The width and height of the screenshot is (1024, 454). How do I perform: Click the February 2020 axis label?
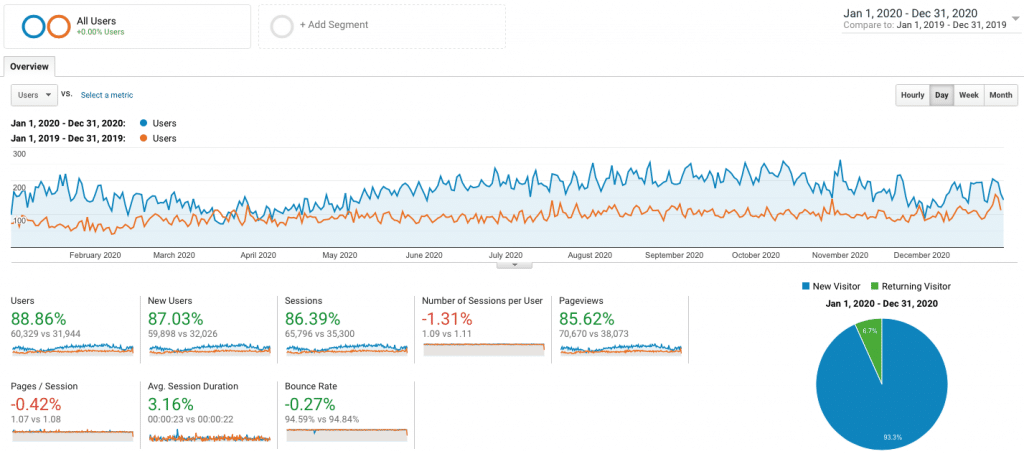pyautogui.click(x=95, y=255)
